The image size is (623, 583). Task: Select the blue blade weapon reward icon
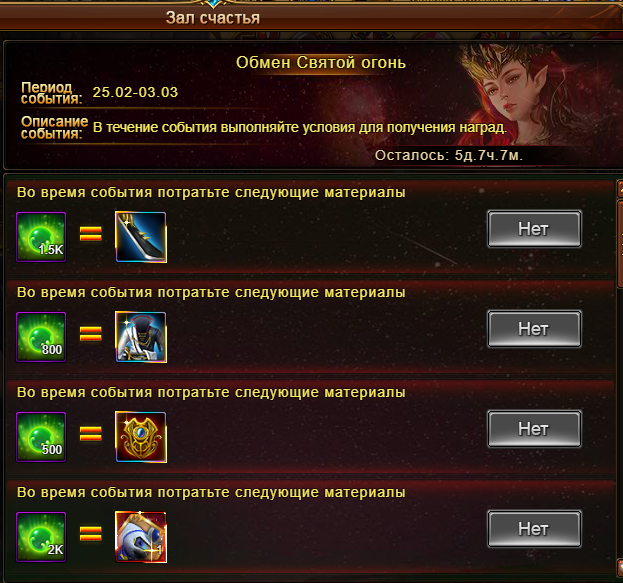point(141,237)
